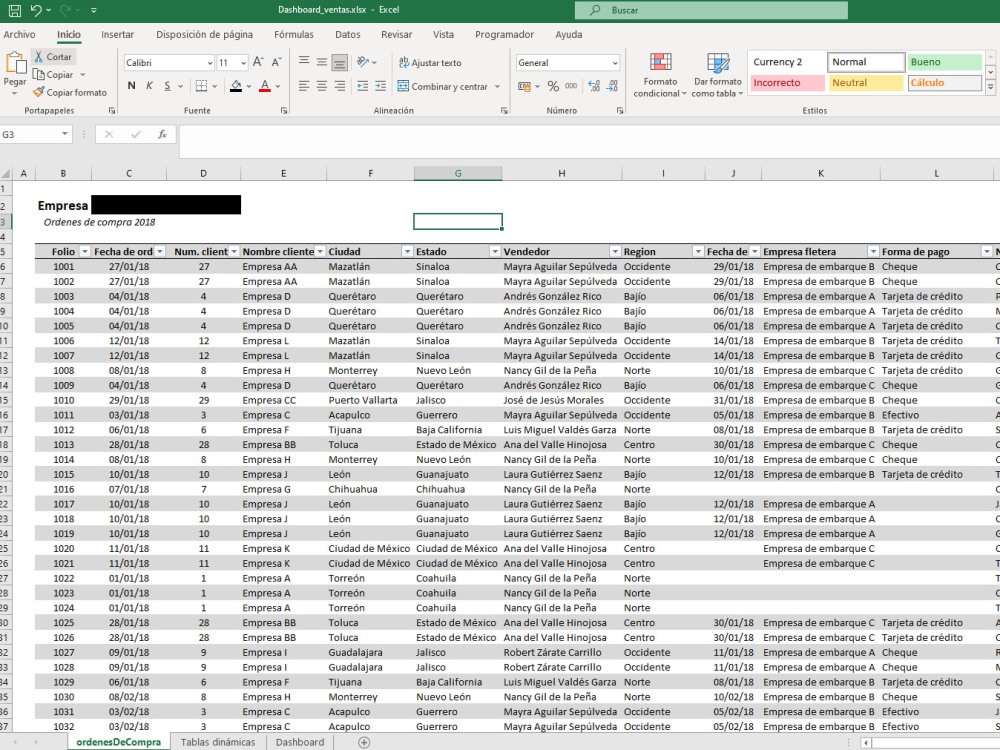Viewport: 1000px width, 750px height.
Task: Apply cell borders icon
Action: coord(202,85)
